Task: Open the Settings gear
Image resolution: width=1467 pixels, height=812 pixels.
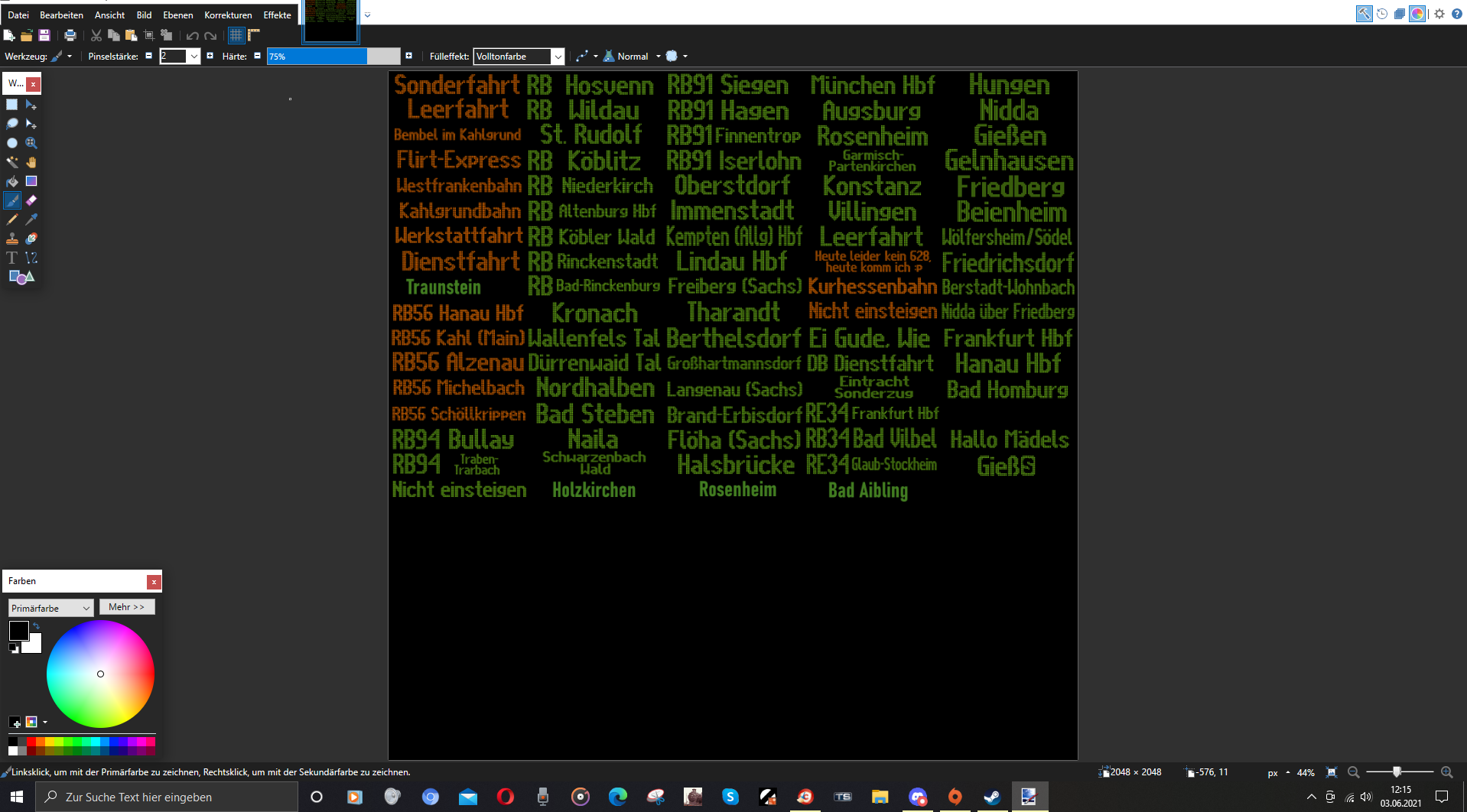Action: point(1439,14)
